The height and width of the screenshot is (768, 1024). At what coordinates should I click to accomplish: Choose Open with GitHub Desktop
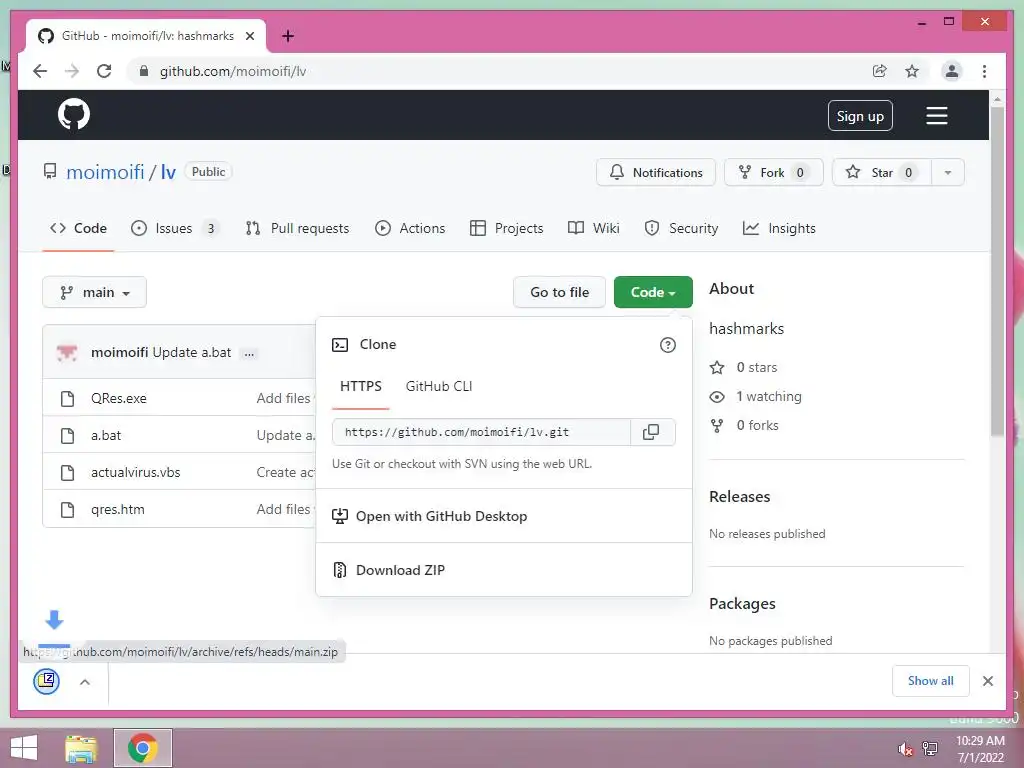504,517
